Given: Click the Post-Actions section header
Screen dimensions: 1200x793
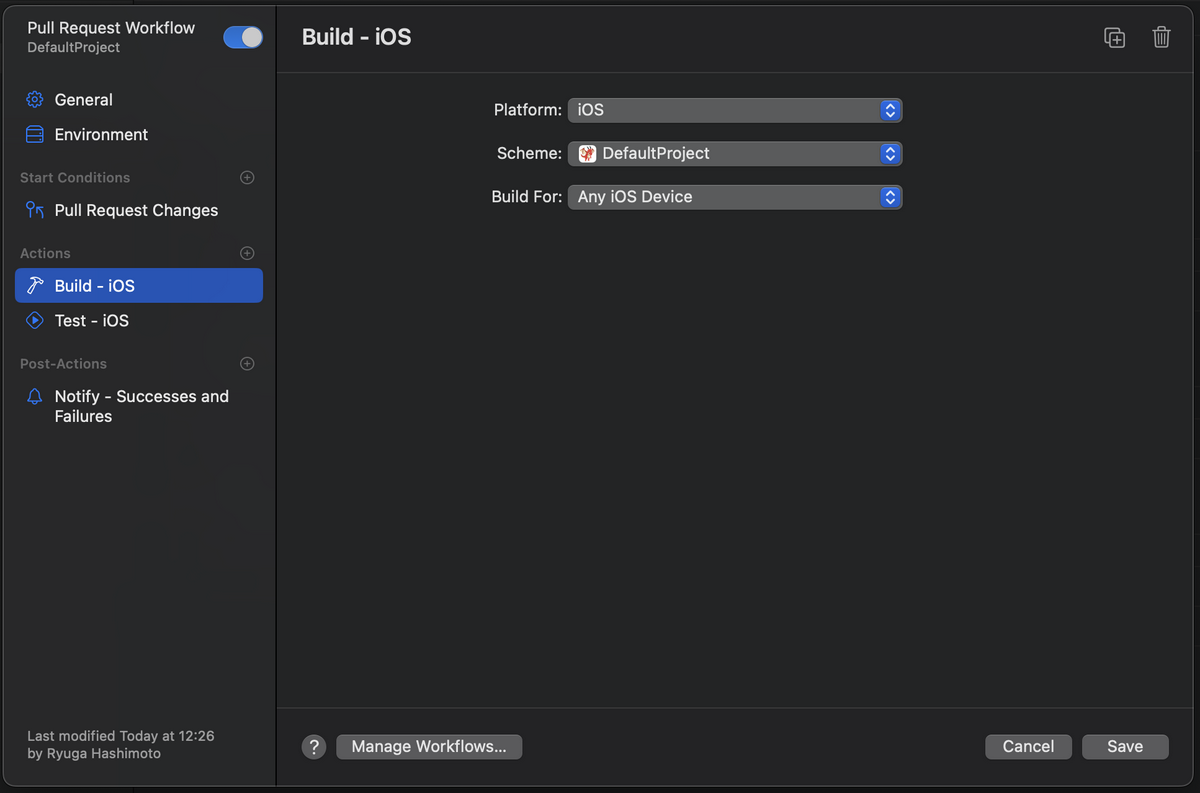Looking at the screenshot, I should 63,364.
